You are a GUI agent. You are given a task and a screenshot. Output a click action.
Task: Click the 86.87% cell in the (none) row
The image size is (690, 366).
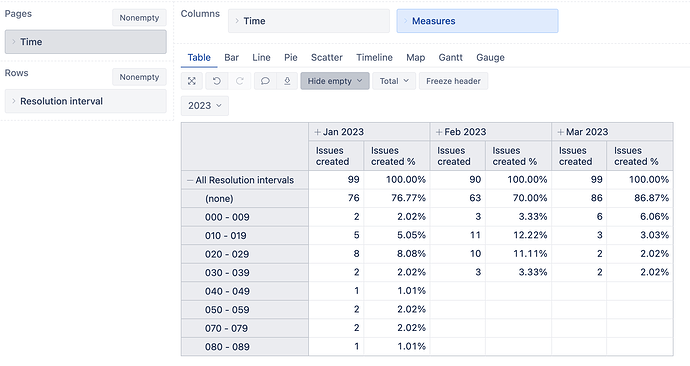pos(640,198)
